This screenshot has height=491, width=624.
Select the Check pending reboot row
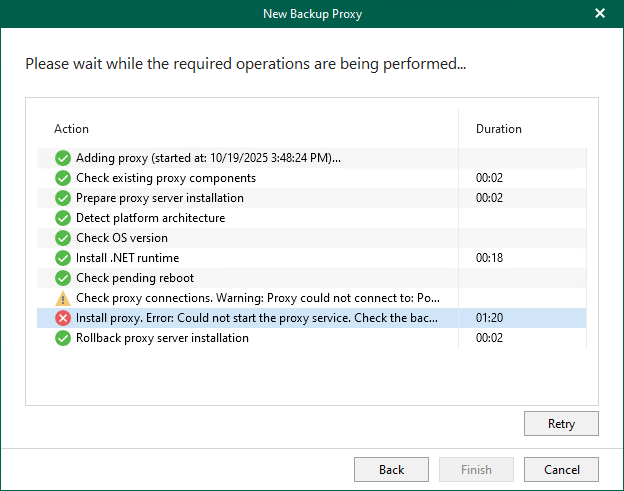tap(135, 278)
